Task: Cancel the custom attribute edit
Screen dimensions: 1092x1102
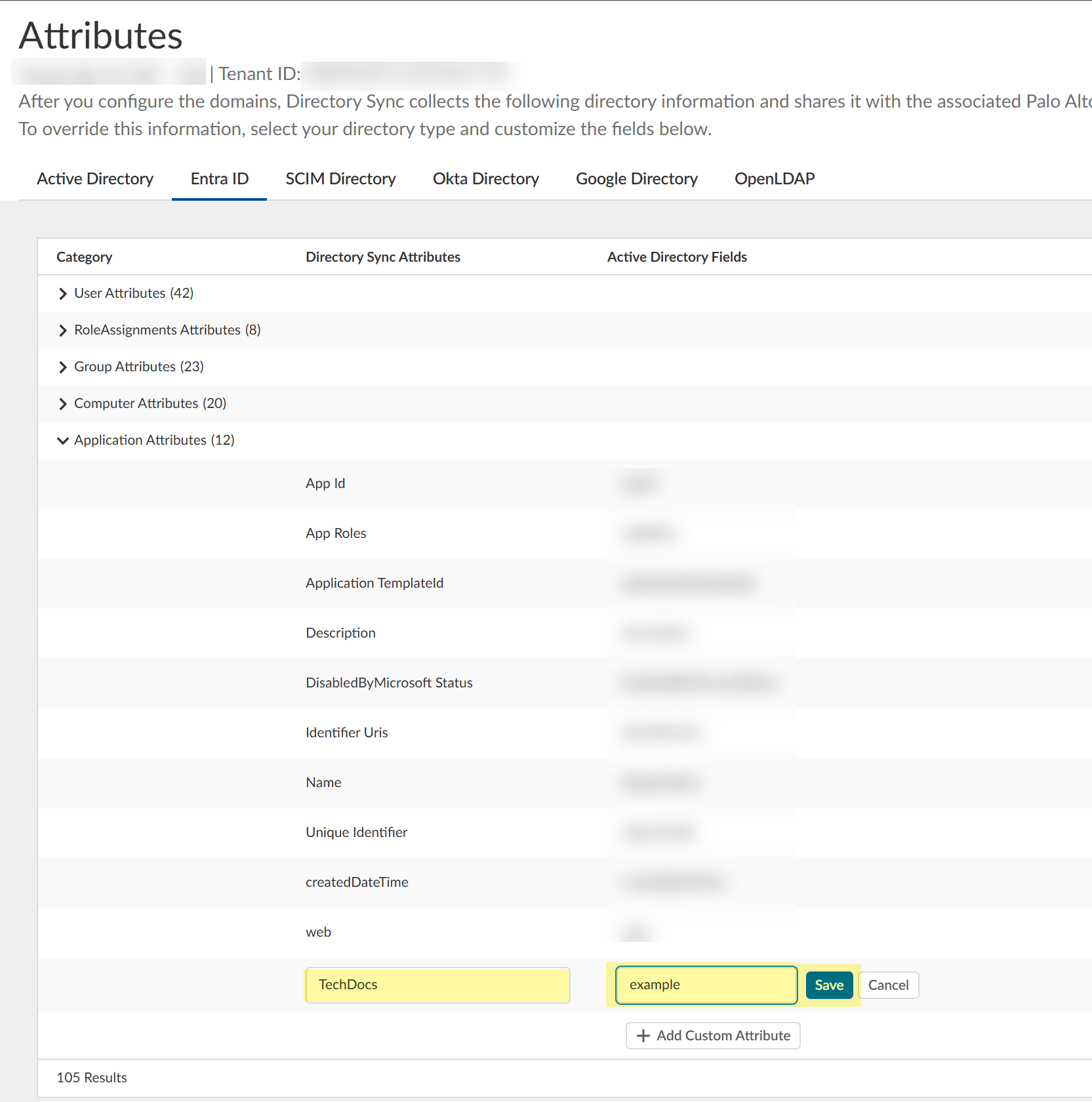Action: click(888, 985)
